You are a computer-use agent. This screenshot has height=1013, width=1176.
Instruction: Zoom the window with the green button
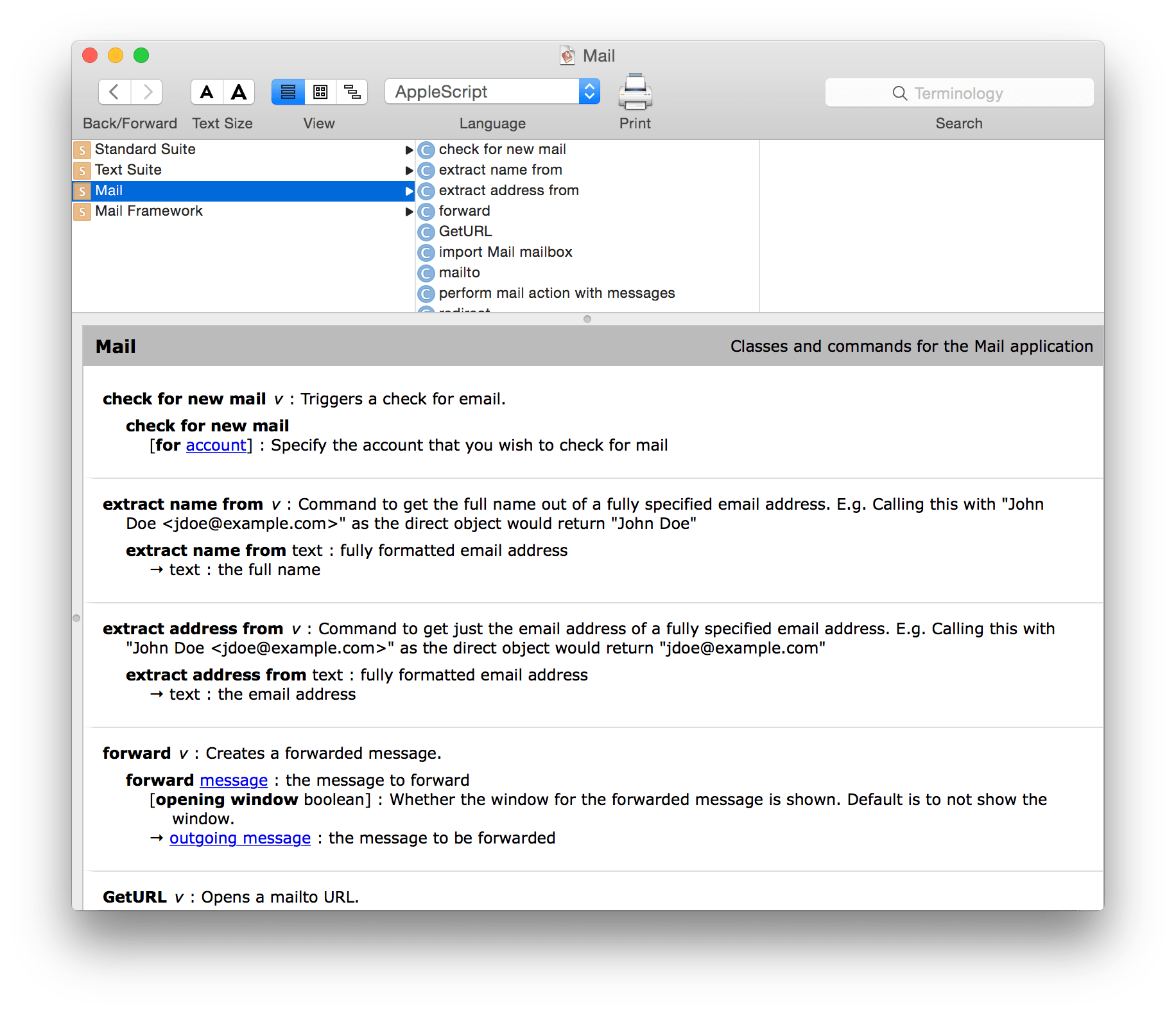[141, 56]
